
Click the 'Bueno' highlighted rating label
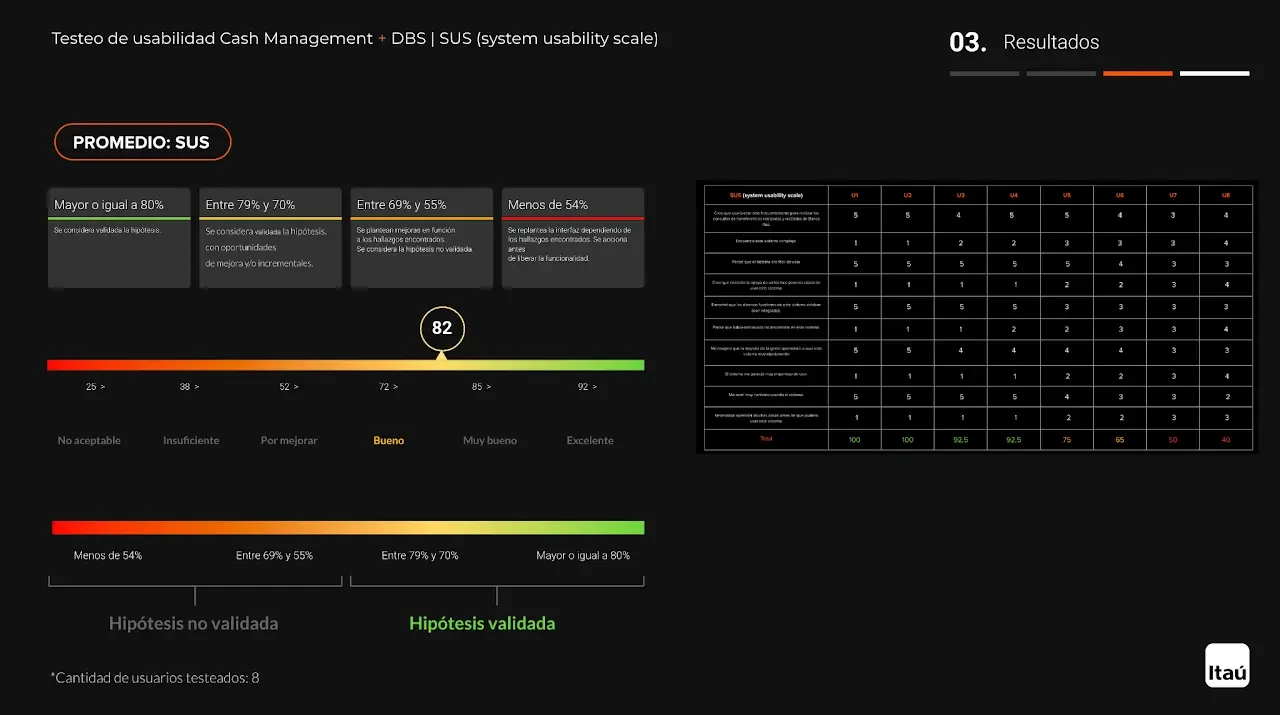[x=389, y=440]
